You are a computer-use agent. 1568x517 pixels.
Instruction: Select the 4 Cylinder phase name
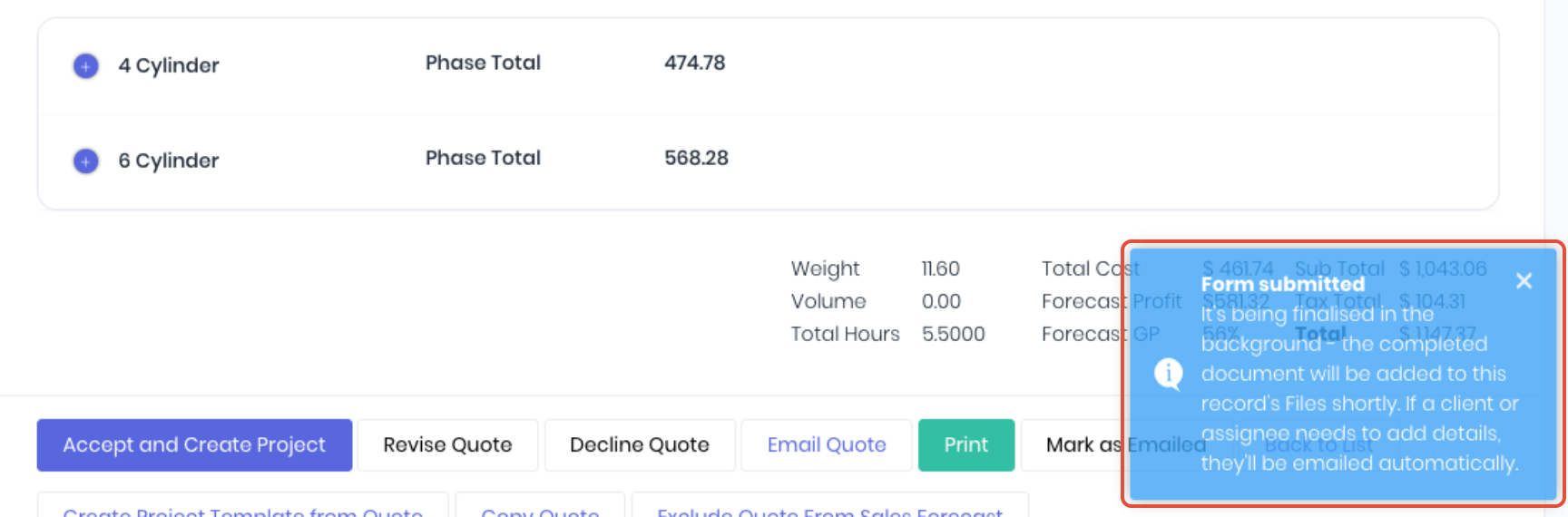[169, 66]
